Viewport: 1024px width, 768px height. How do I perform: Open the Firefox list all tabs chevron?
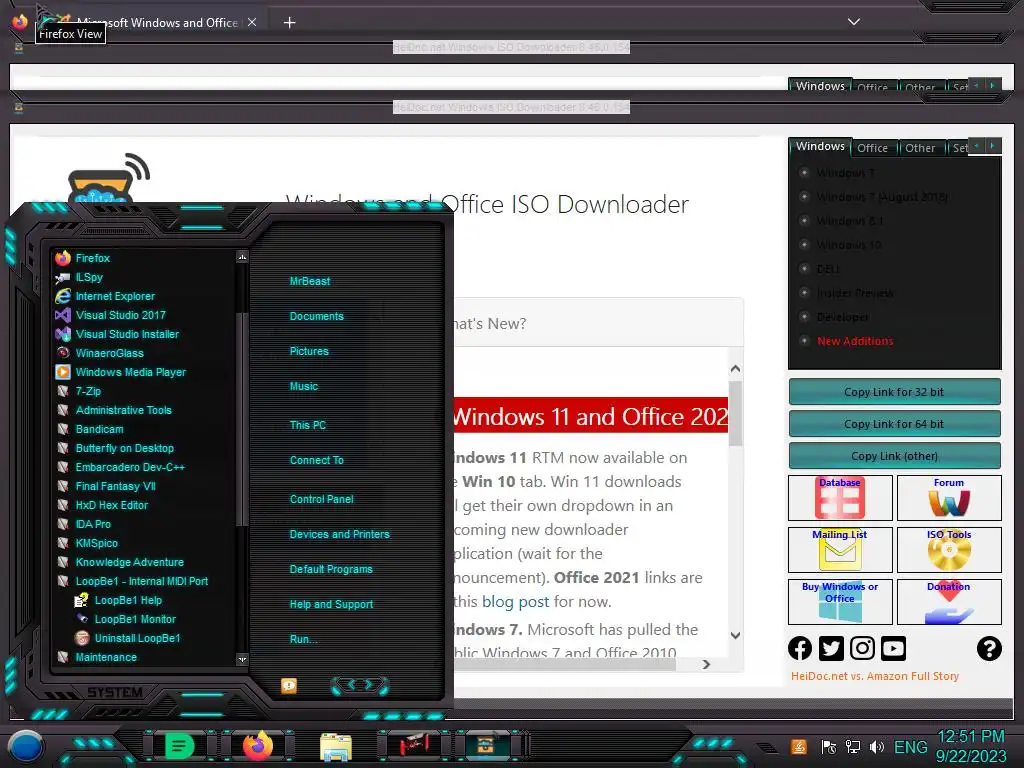pyautogui.click(x=854, y=22)
